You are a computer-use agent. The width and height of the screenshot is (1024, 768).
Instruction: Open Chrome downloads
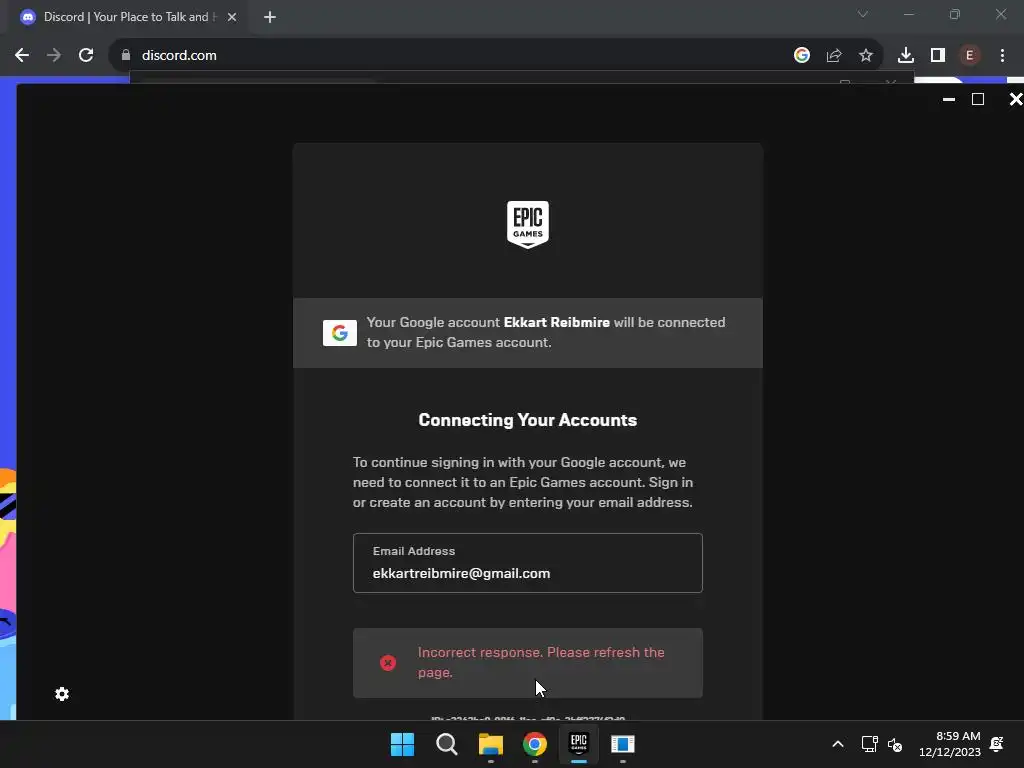point(906,56)
